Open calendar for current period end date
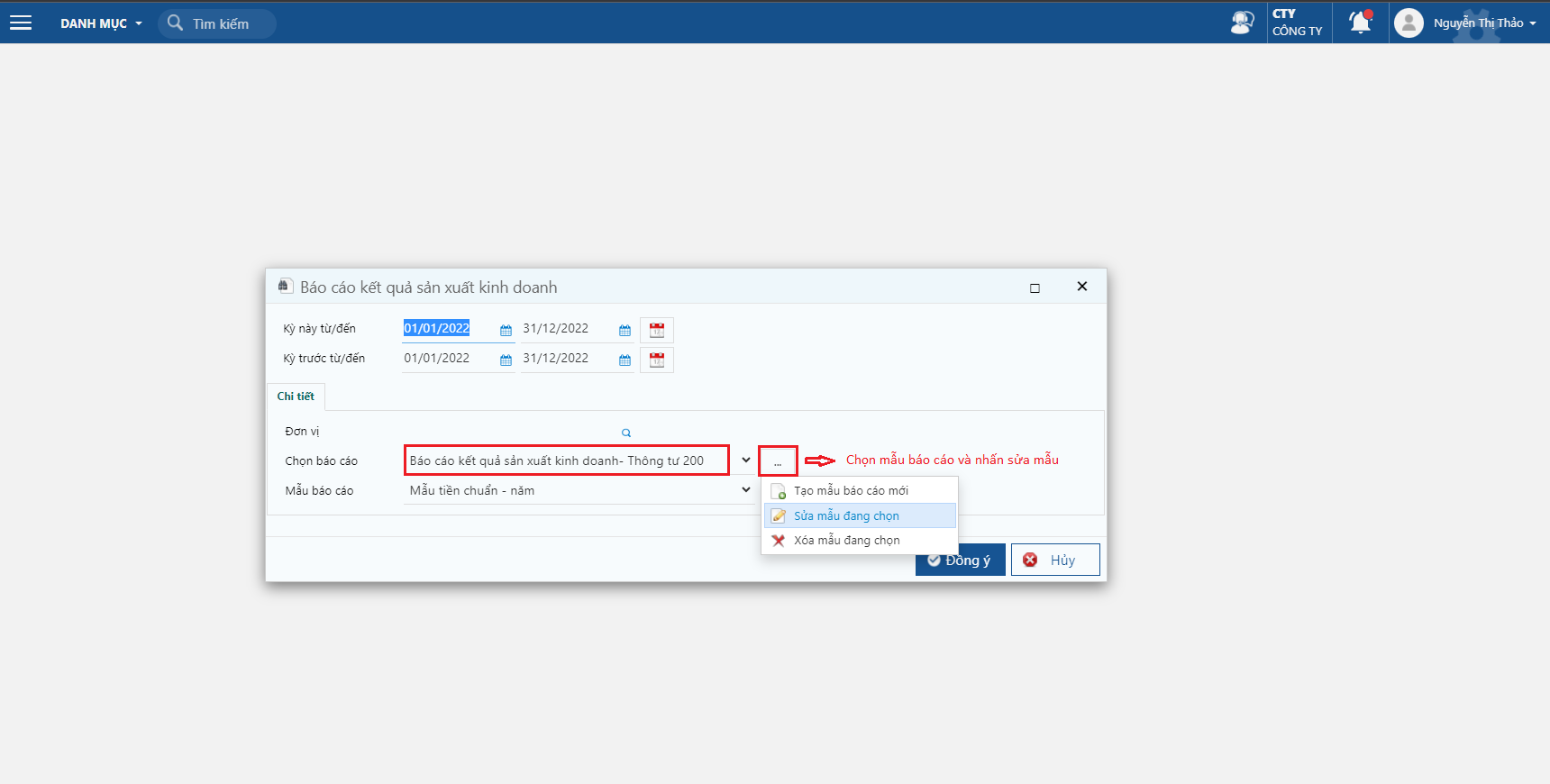The image size is (1550, 784). tap(625, 331)
